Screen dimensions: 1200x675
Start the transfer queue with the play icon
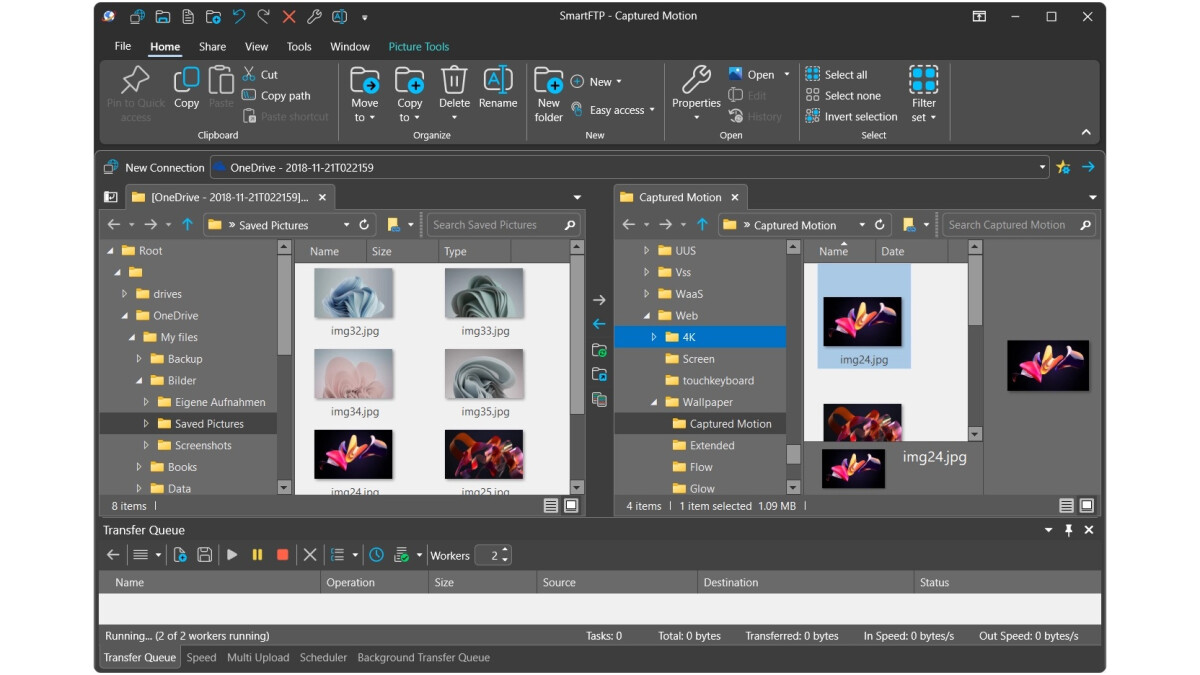(232, 555)
